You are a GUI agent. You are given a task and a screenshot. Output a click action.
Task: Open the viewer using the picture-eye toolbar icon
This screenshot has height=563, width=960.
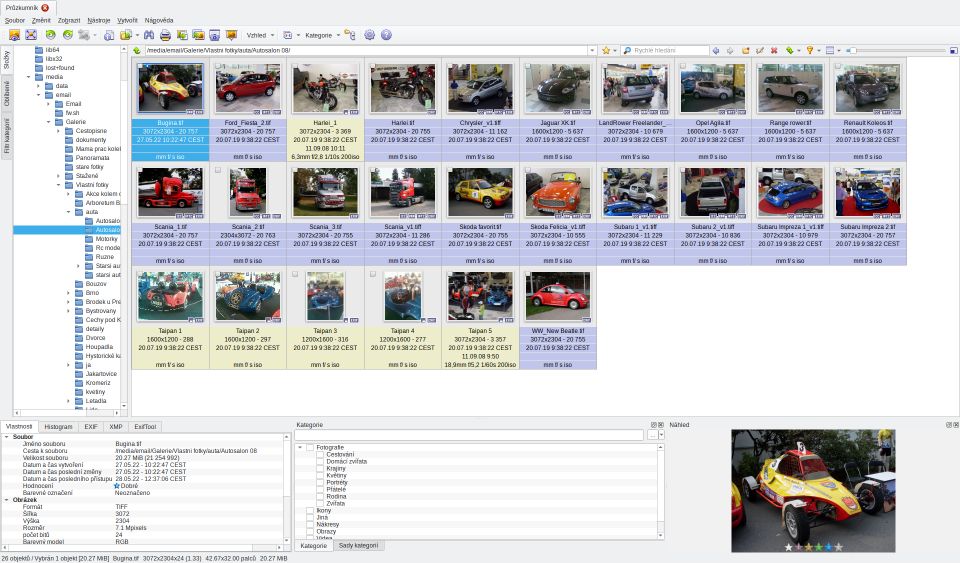point(14,35)
